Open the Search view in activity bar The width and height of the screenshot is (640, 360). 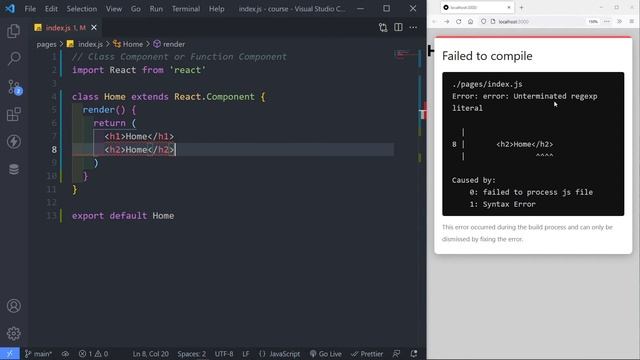pos(14,58)
